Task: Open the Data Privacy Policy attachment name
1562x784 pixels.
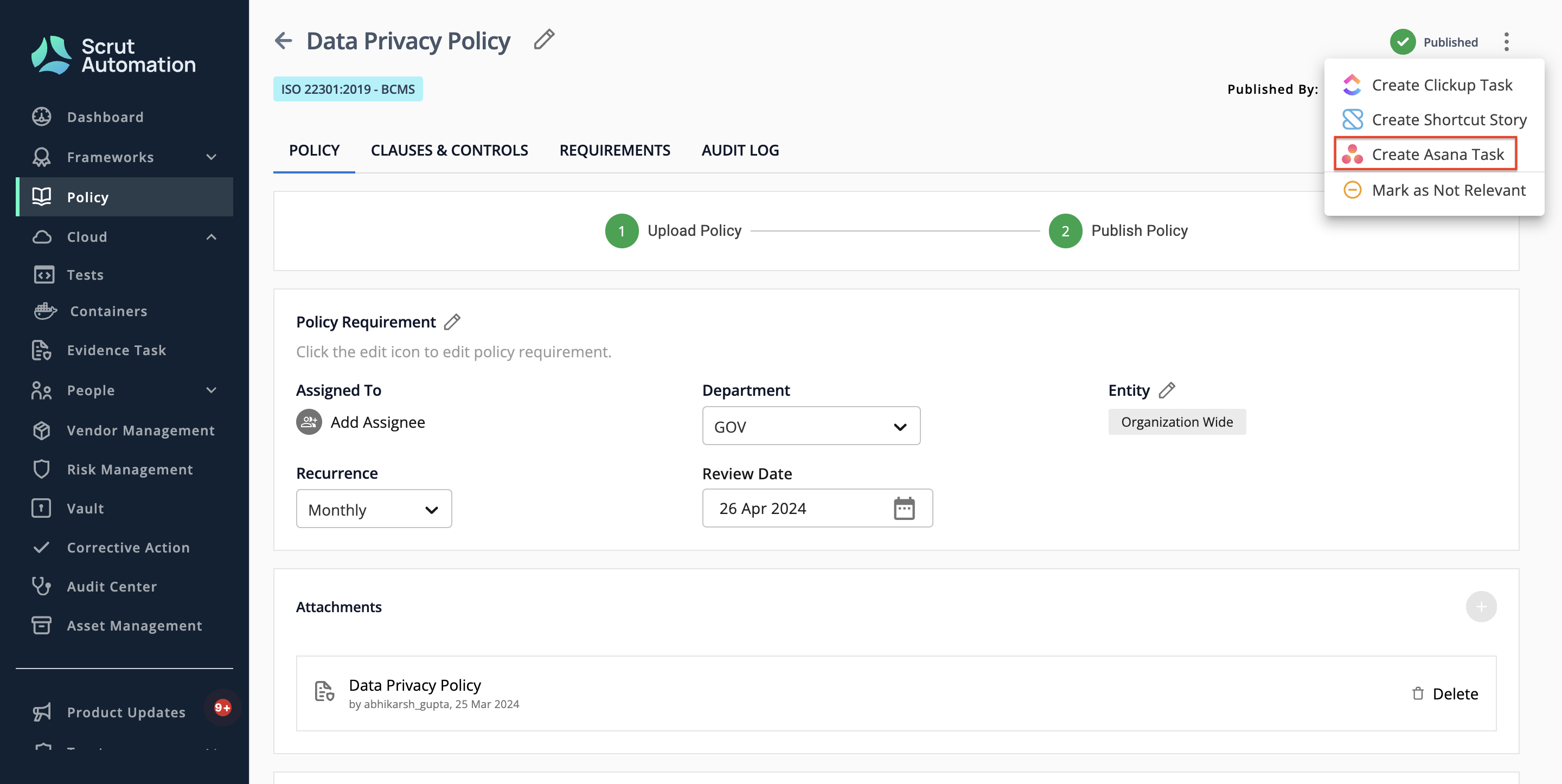Action: click(415, 685)
